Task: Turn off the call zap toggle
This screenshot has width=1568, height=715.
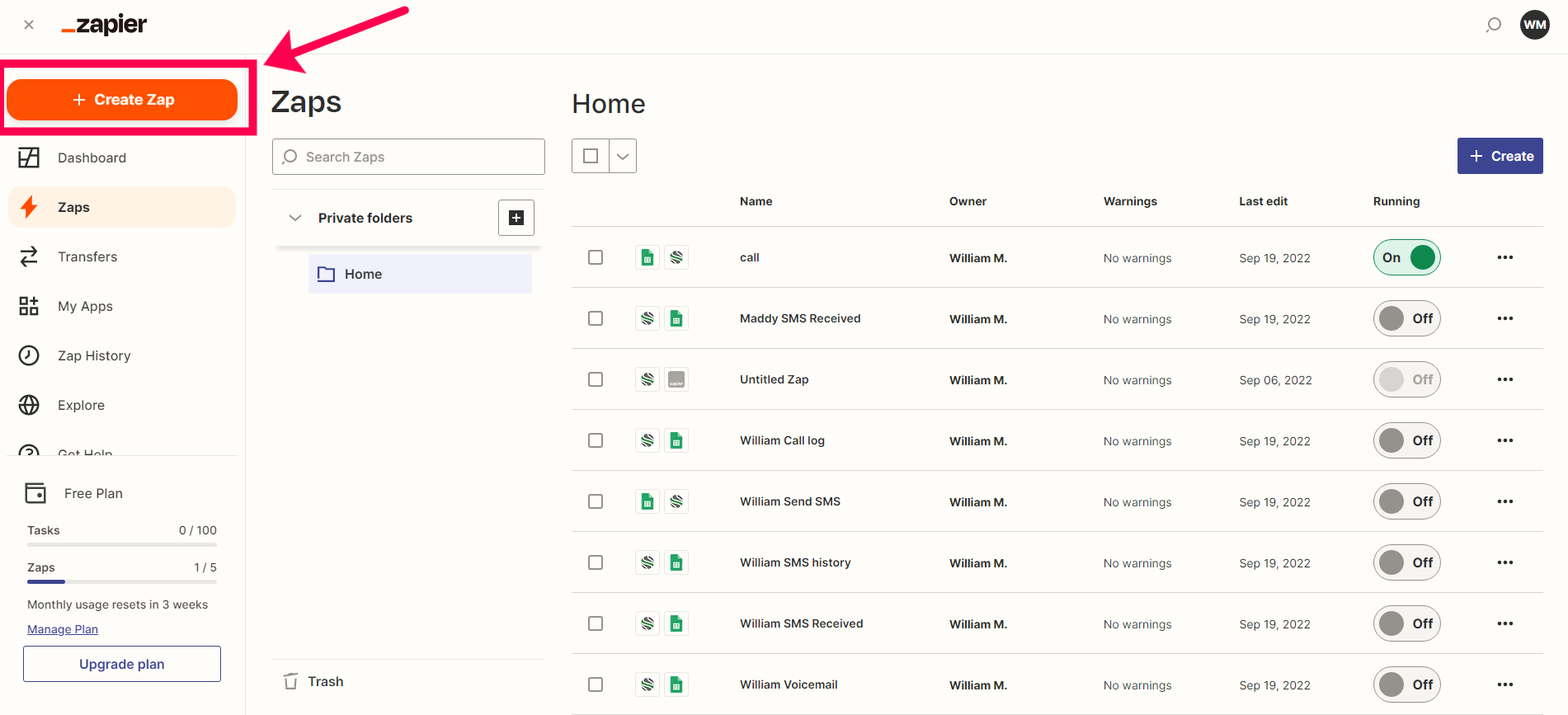Action: click(1407, 257)
